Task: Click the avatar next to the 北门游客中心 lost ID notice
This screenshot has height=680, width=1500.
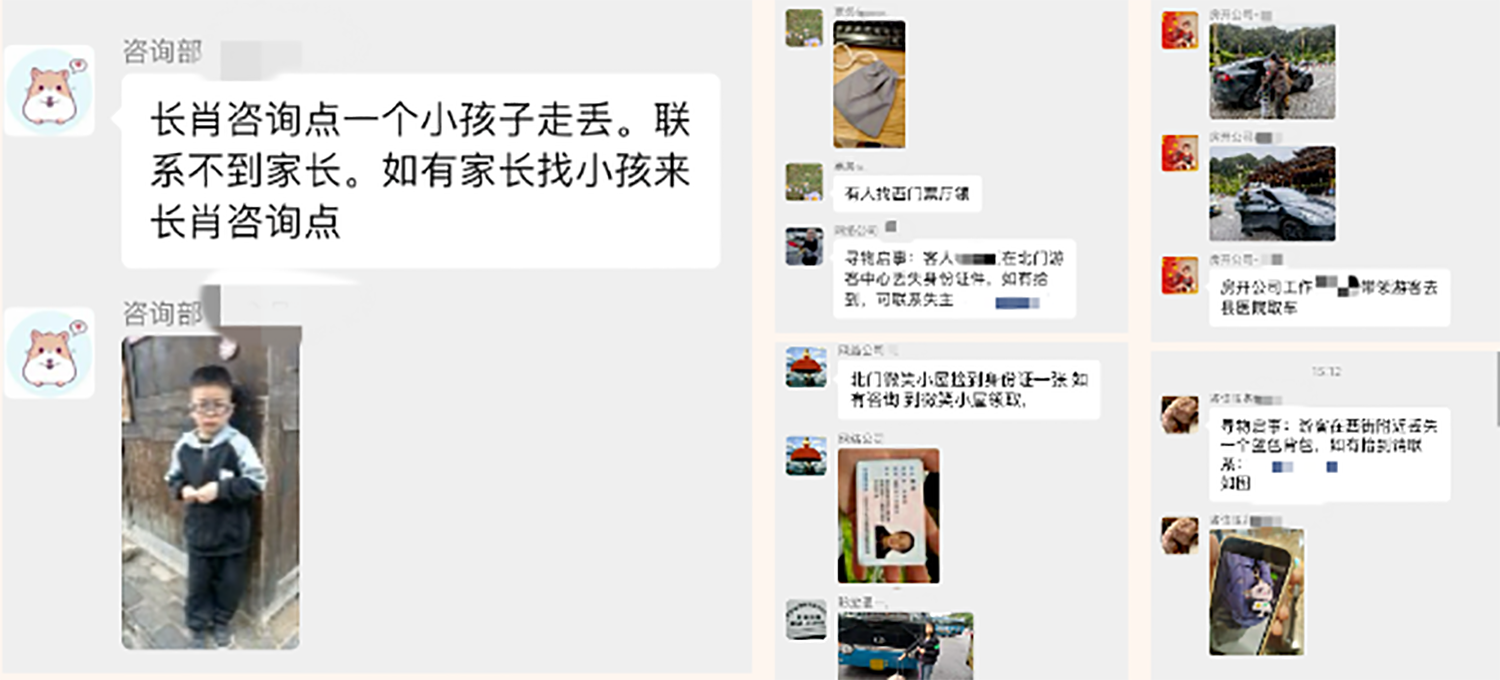Action: click(x=804, y=246)
